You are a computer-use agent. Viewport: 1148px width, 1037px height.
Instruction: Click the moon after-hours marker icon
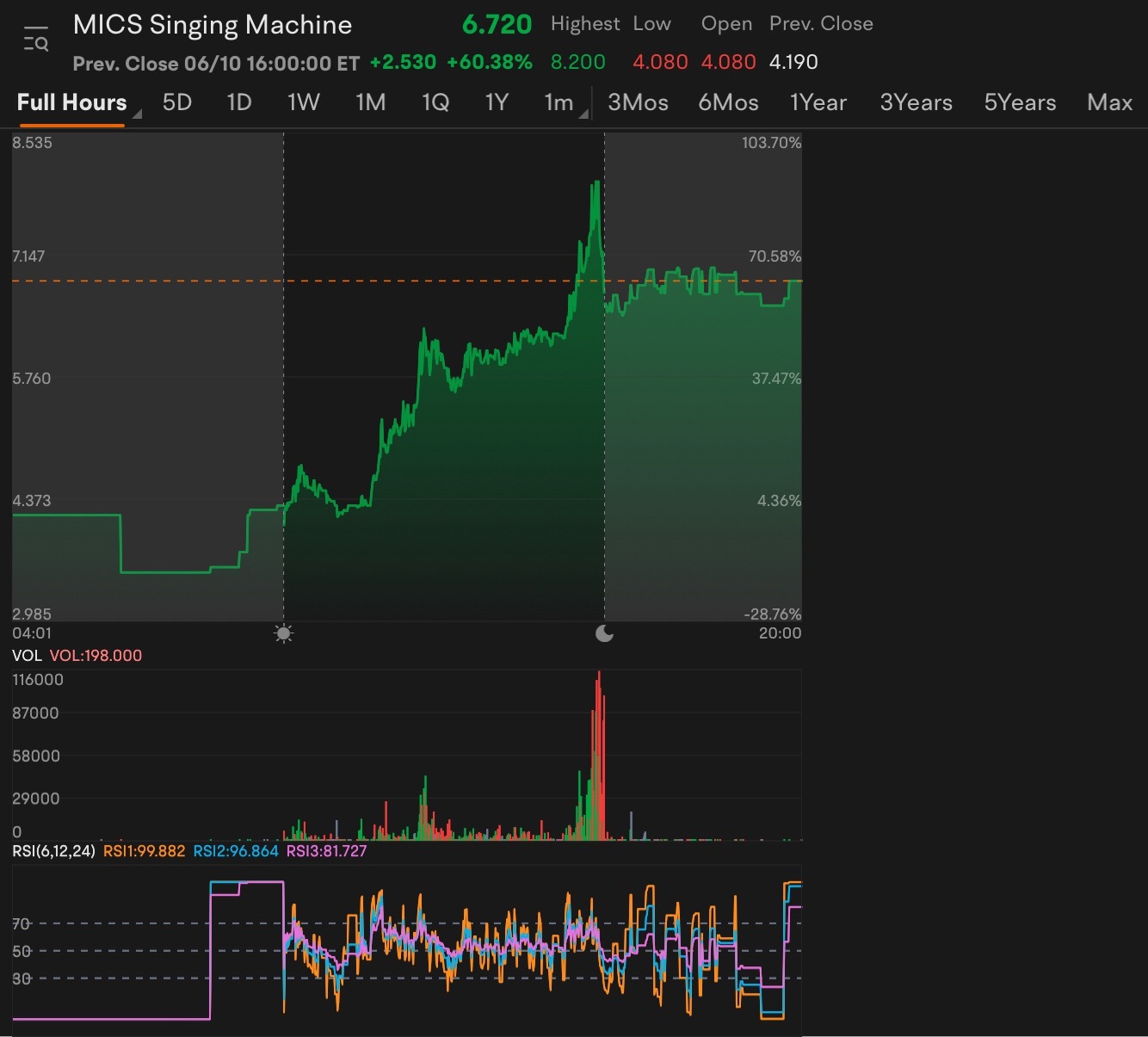click(x=605, y=634)
